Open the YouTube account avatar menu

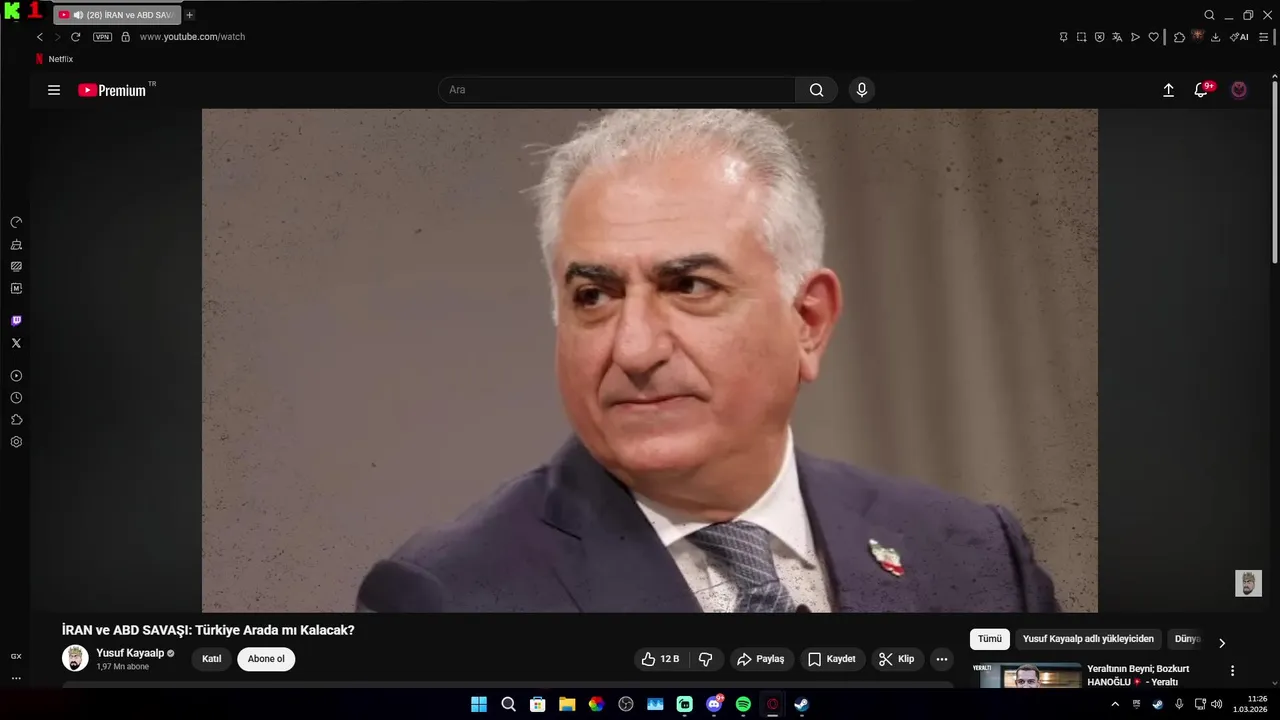[x=1239, y=90]
